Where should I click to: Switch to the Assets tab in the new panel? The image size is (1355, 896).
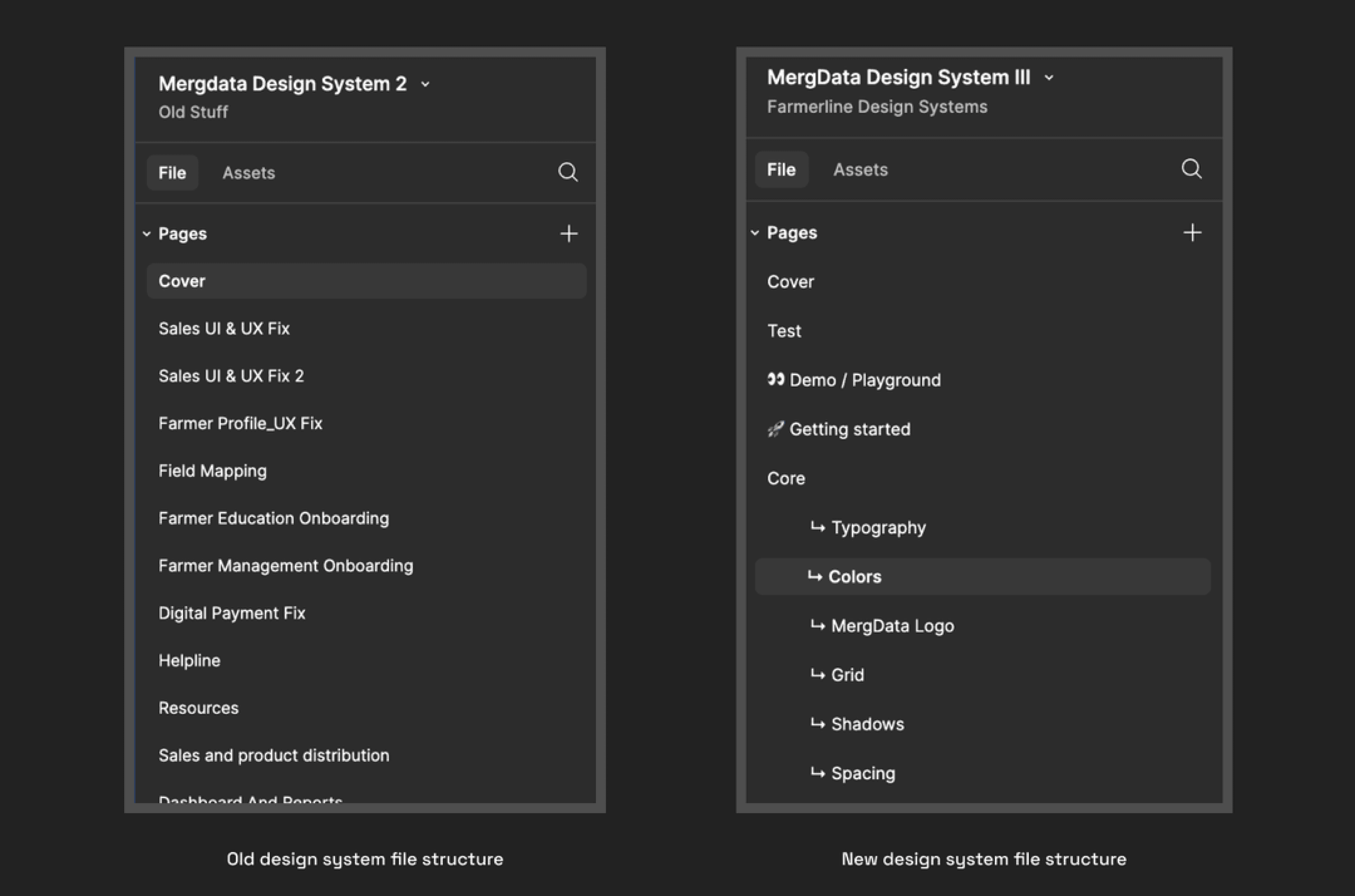coord(860,169)
